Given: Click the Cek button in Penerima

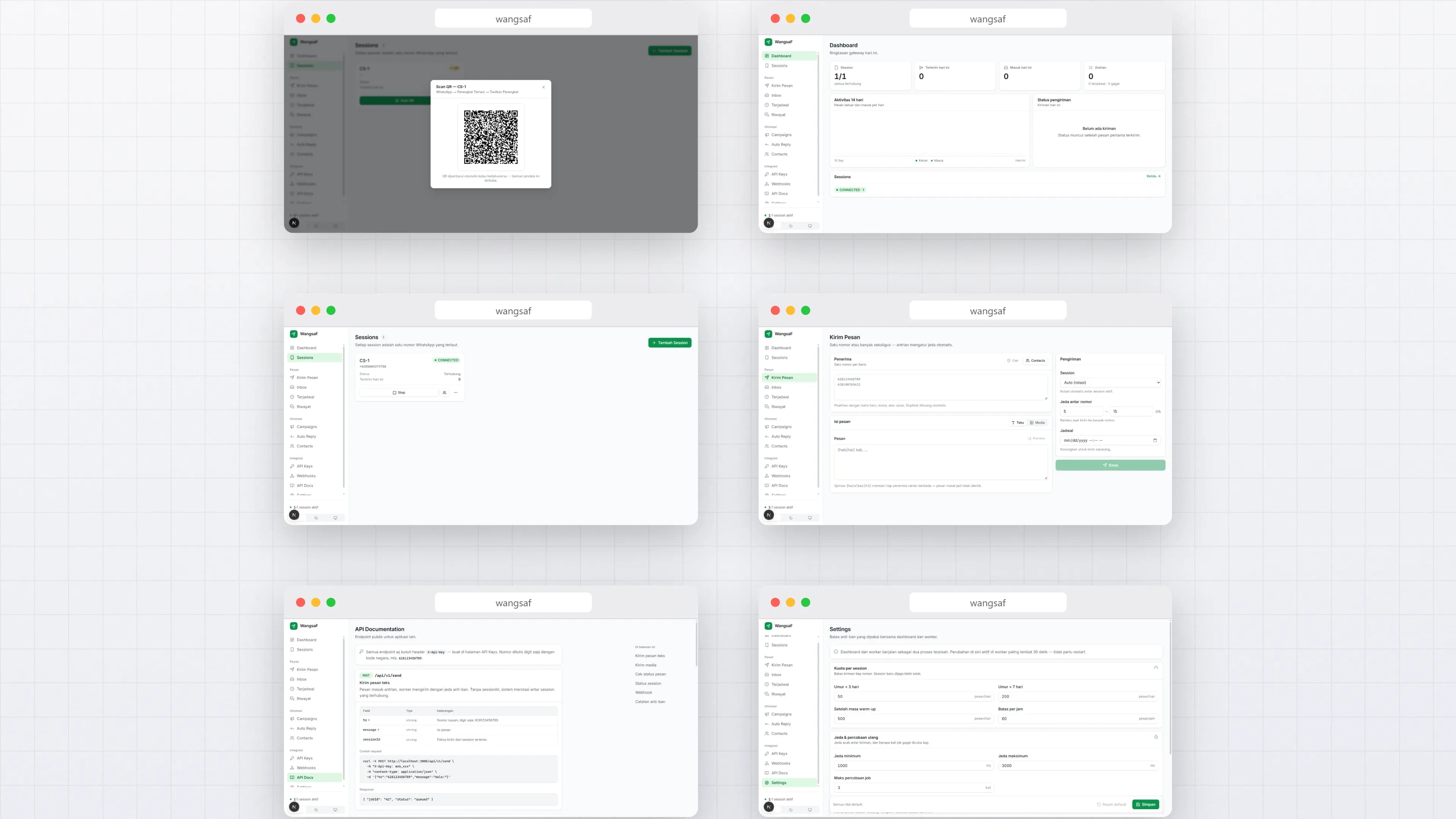Looking at the screenshot, I should tap(1012, 361).
